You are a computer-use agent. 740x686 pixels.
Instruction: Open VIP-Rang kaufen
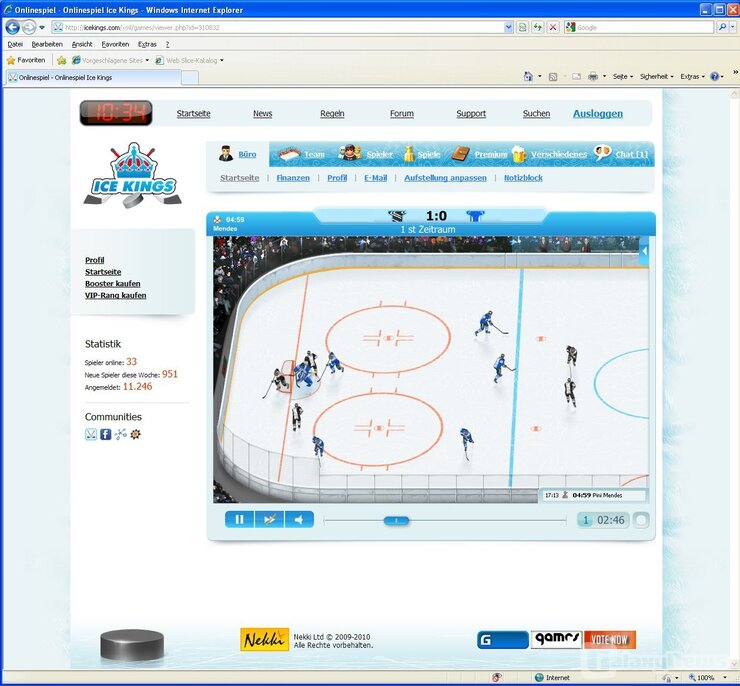115,295
